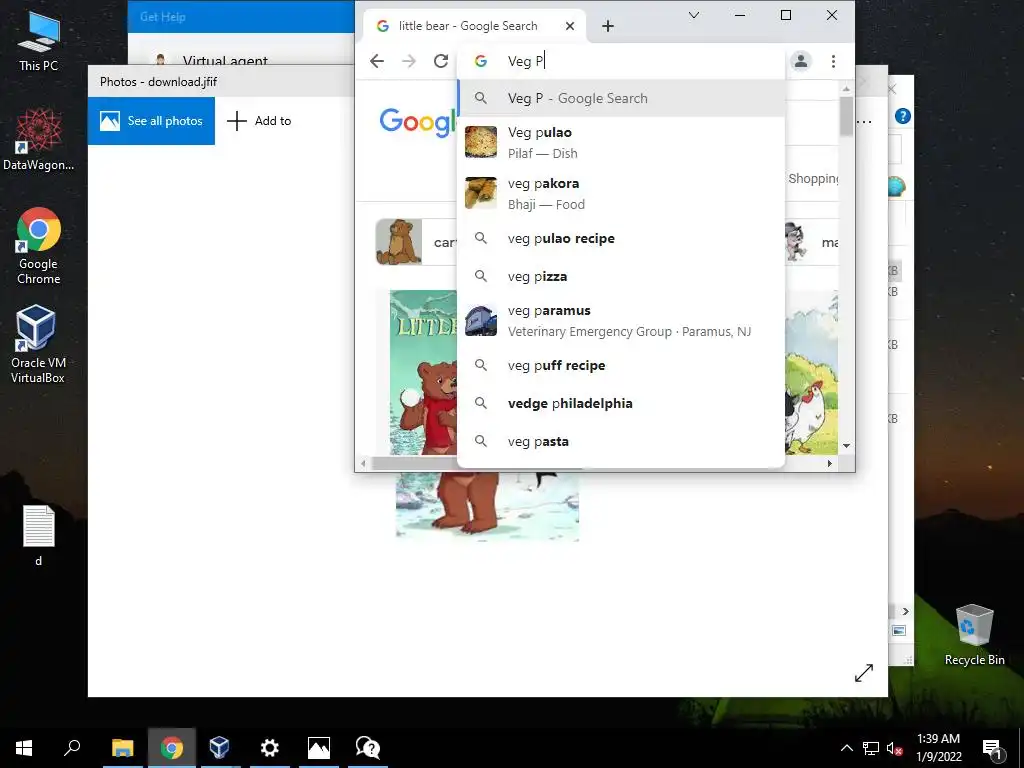The image size is (1024, 768).
Task: Toggle fullscreen arrows icon in Photos window
Action: [x=863, y=673]
